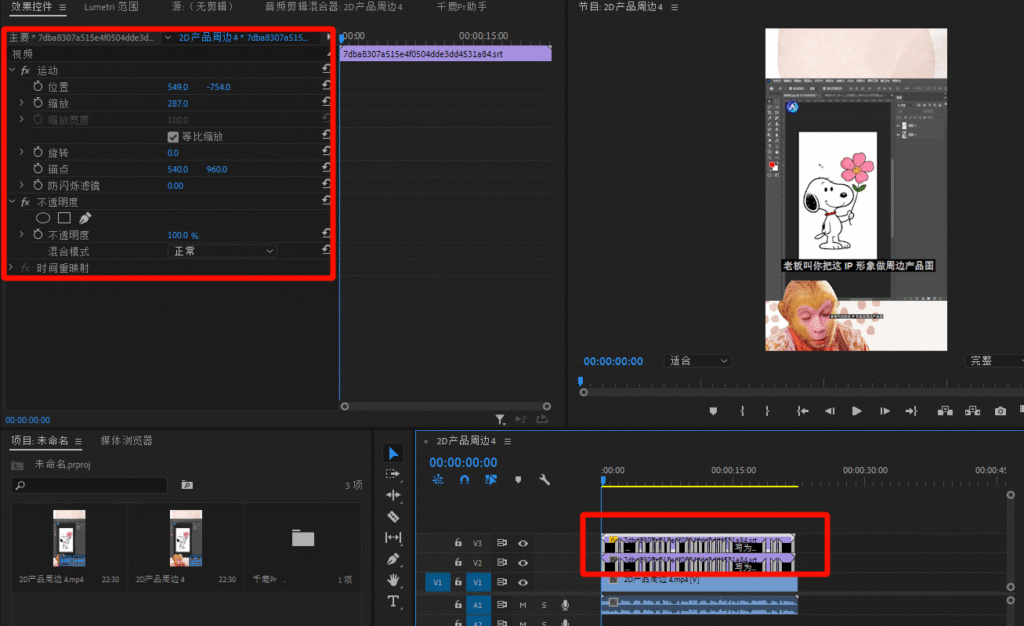Pick the Hand tool
Viewport: 1024px width, 626px height.
coord(393,580)
